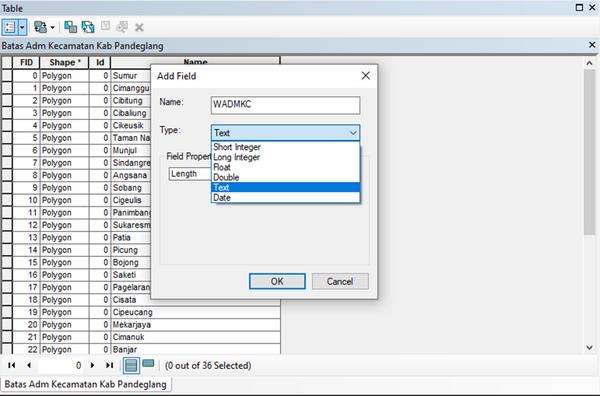Viewport: 600px width, 396px height.
Task: Choose Long Integer from the Type list
Action: [x=285, y=157]
